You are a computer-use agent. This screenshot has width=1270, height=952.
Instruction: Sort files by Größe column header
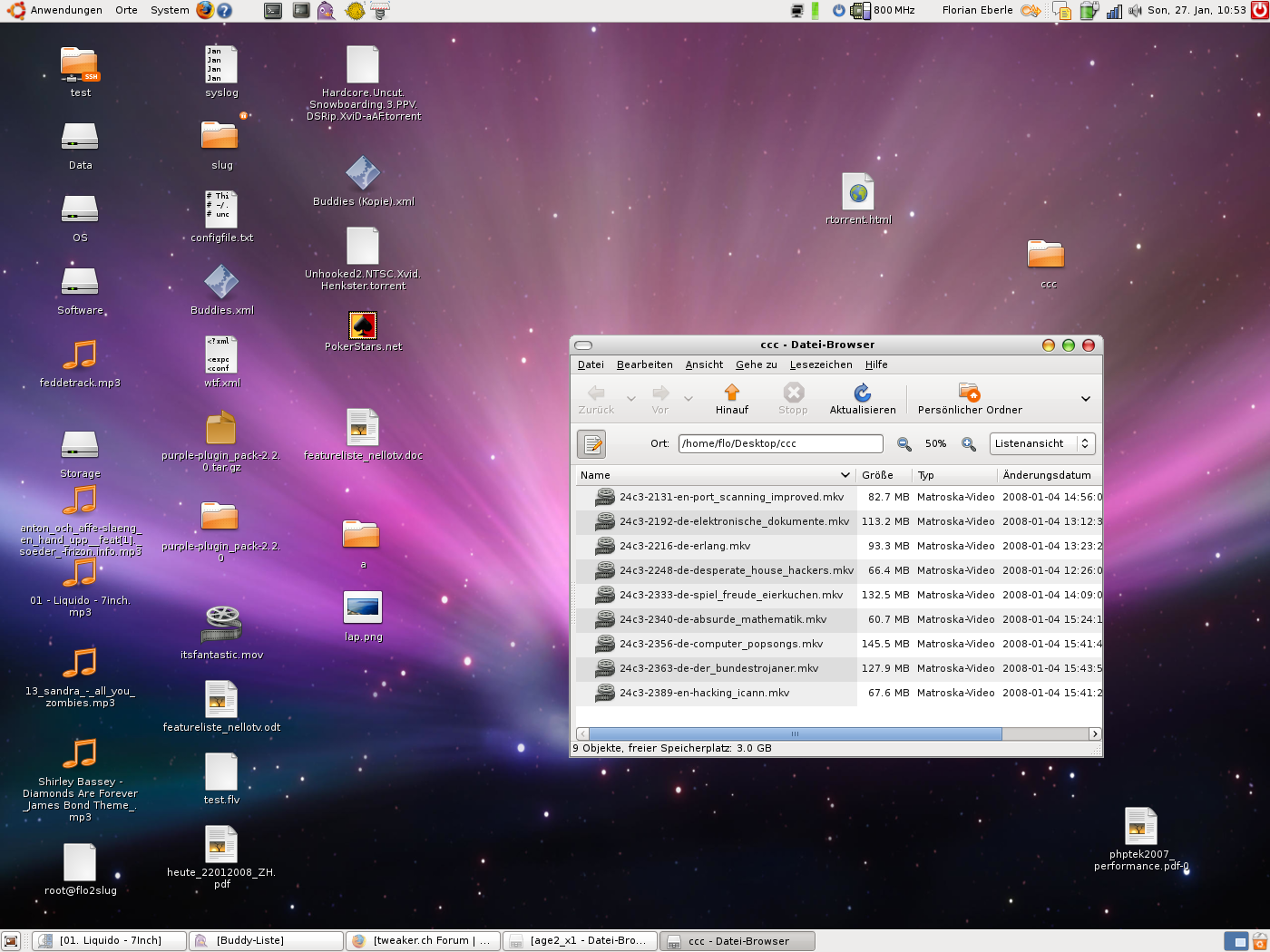[x=877, y=475]
